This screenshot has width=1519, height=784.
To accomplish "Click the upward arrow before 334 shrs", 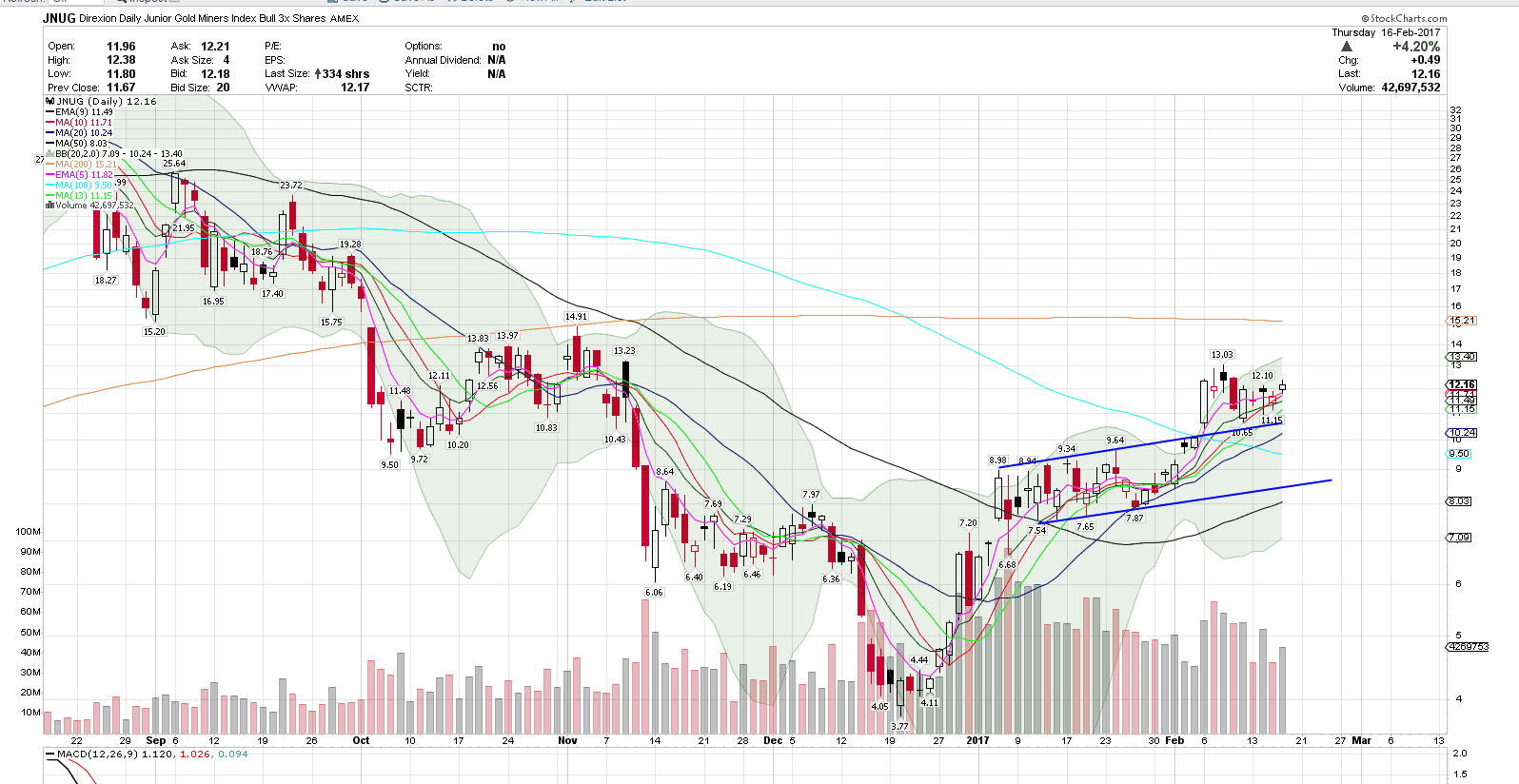I will pos(318,73).
